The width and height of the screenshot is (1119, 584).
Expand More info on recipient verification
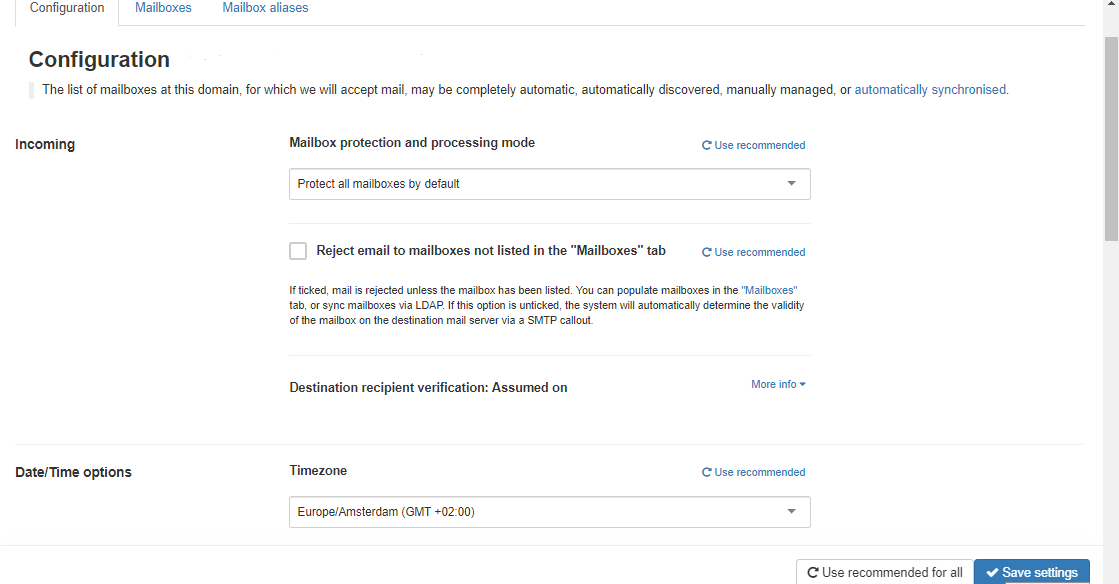[x=777, y=385]
